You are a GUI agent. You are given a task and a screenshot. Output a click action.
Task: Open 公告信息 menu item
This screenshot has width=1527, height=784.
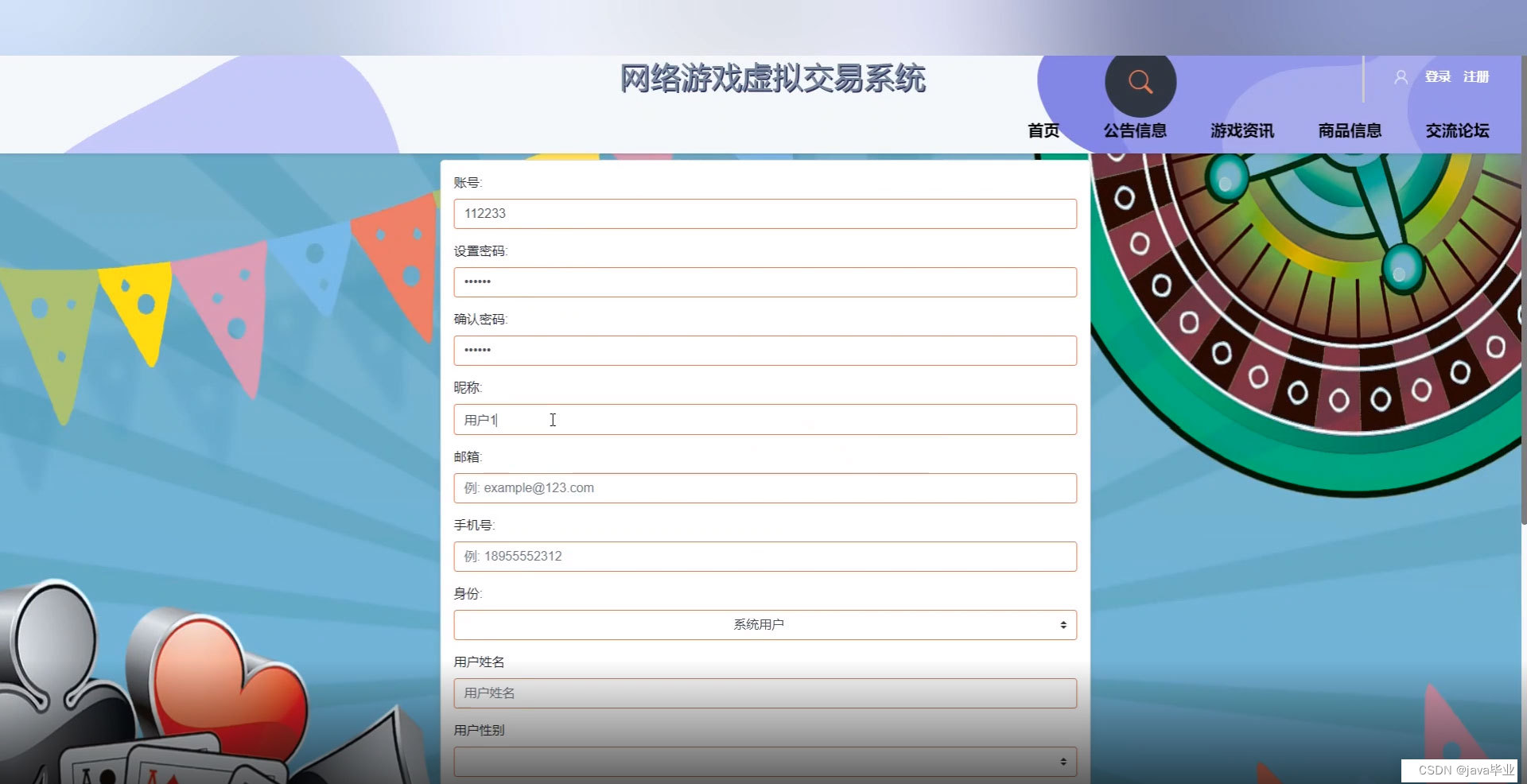[1135, 130]
